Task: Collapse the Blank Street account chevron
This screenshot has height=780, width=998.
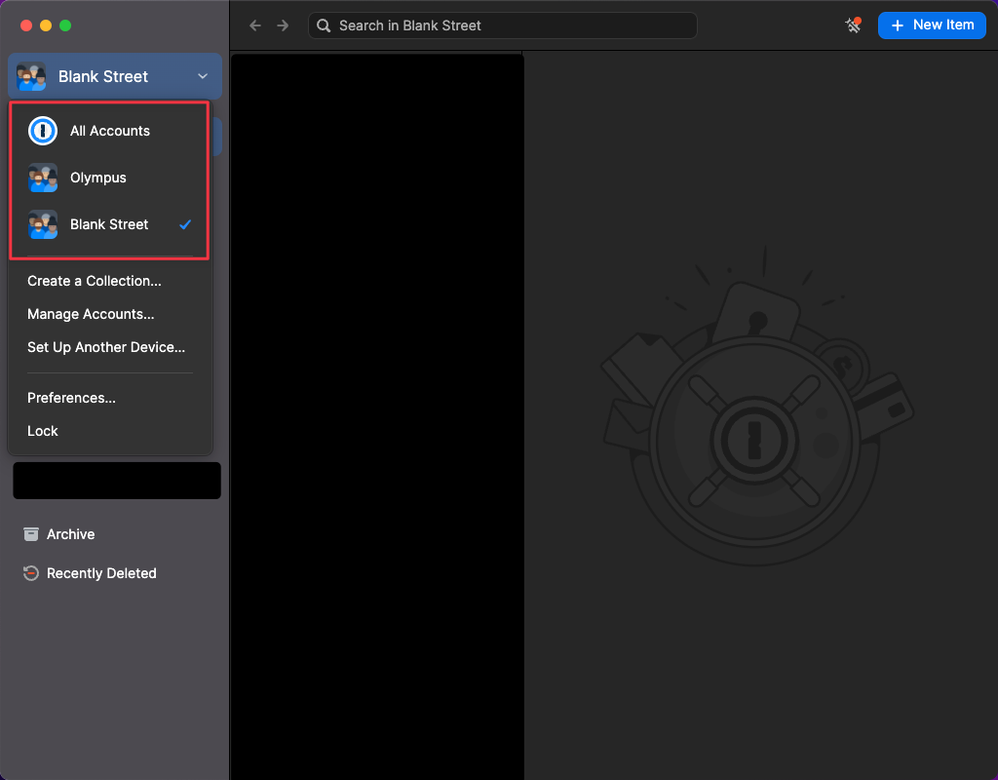Action: (x=202, y=76)
